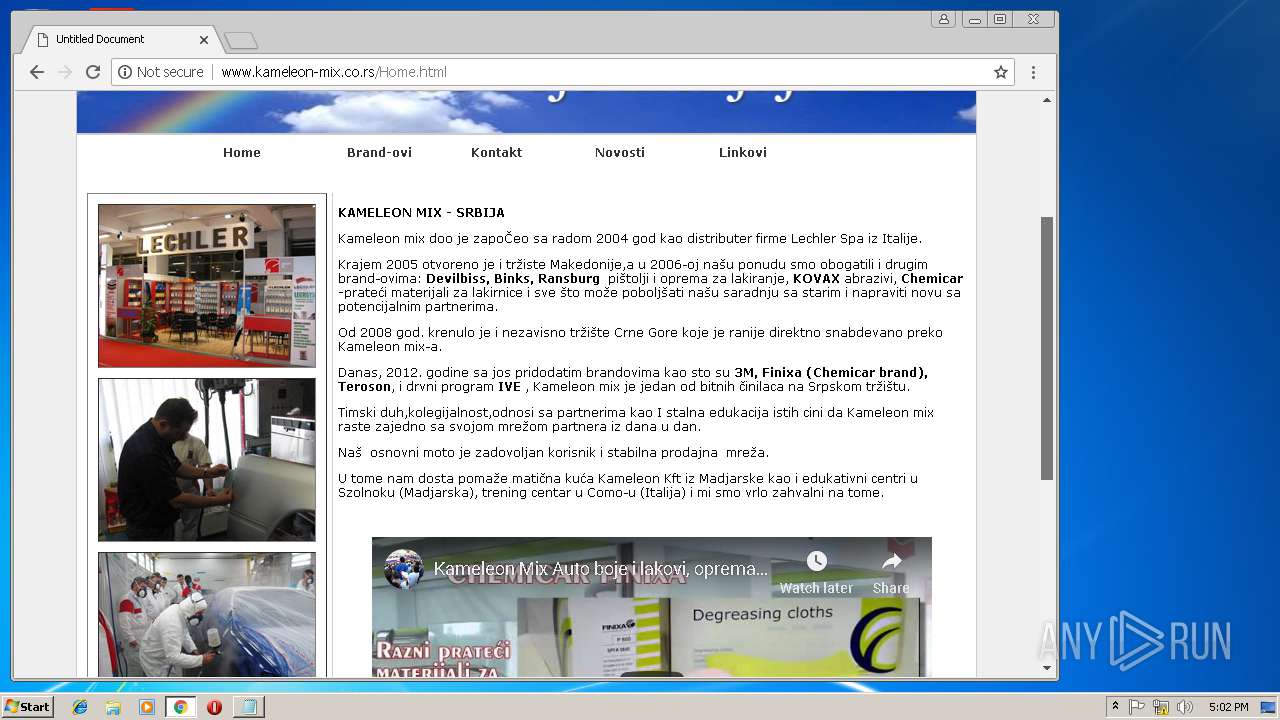The width and height of the screenshot is (1280, 720).
Task: Show hidden system tray icons
Action: click(x=1115, y=707)
